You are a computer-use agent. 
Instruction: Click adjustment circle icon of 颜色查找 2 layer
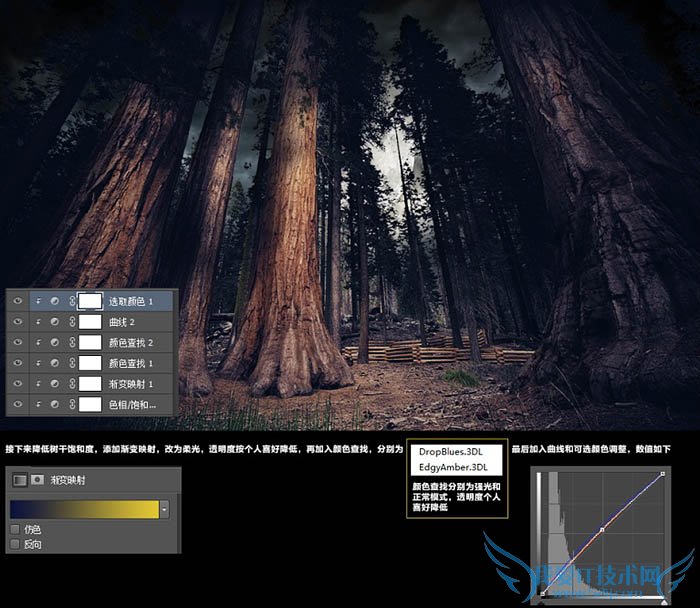pyautogui.click(x=54, y=342)
